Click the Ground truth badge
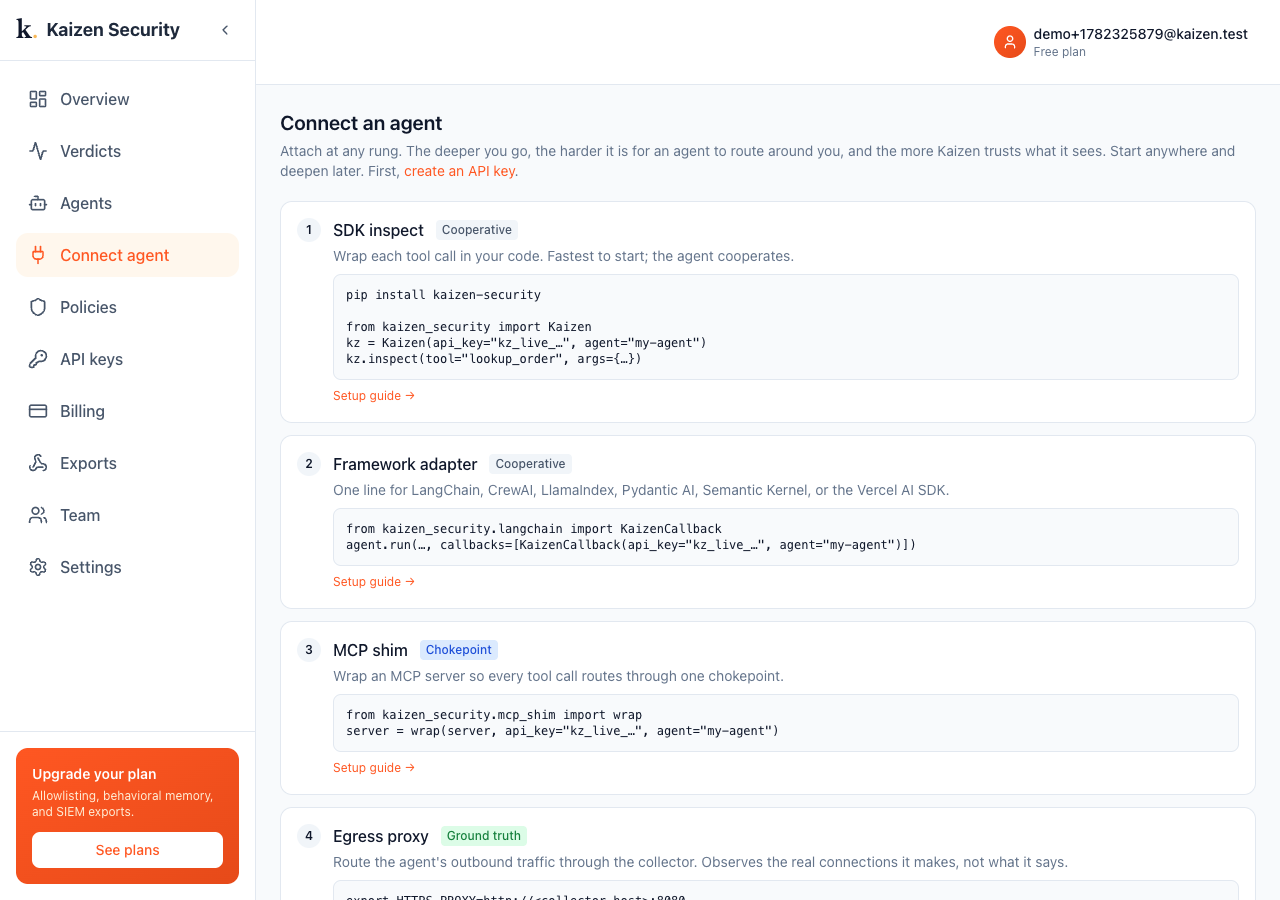The height and width of the screenshot is (900, 1280). [x=484, y=836]
